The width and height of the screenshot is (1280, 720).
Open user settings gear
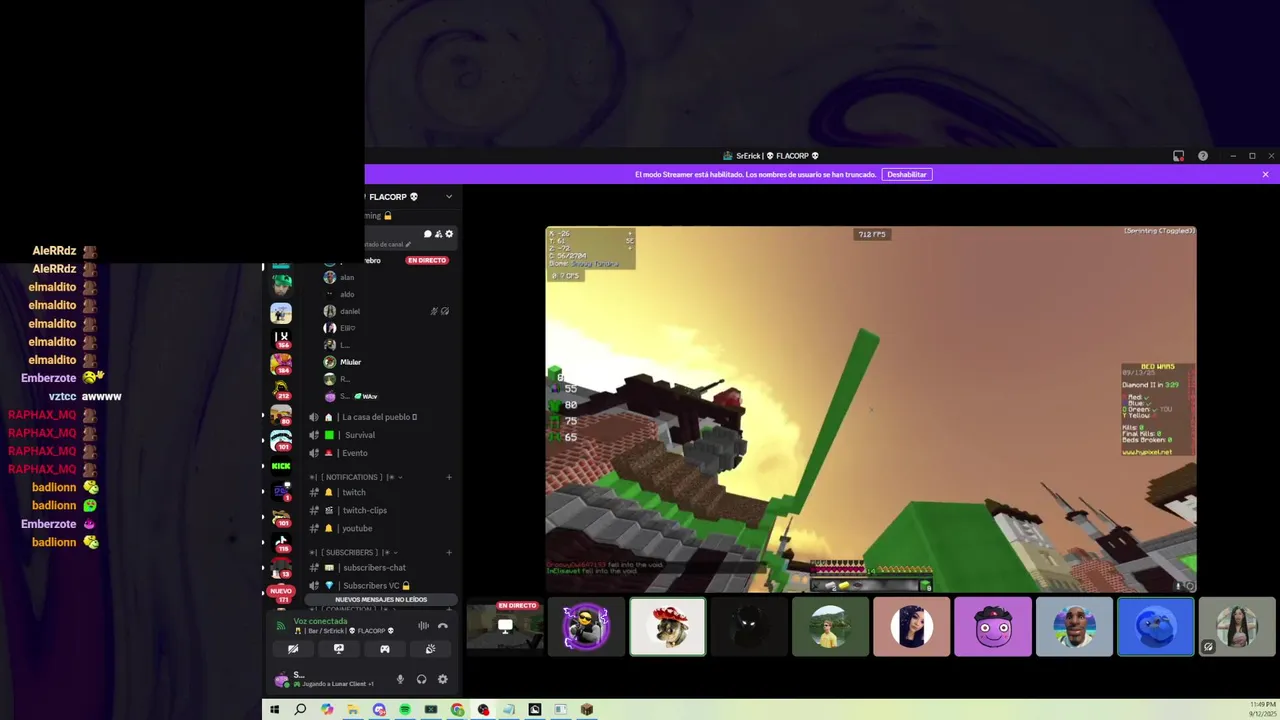tap(443, 679)
